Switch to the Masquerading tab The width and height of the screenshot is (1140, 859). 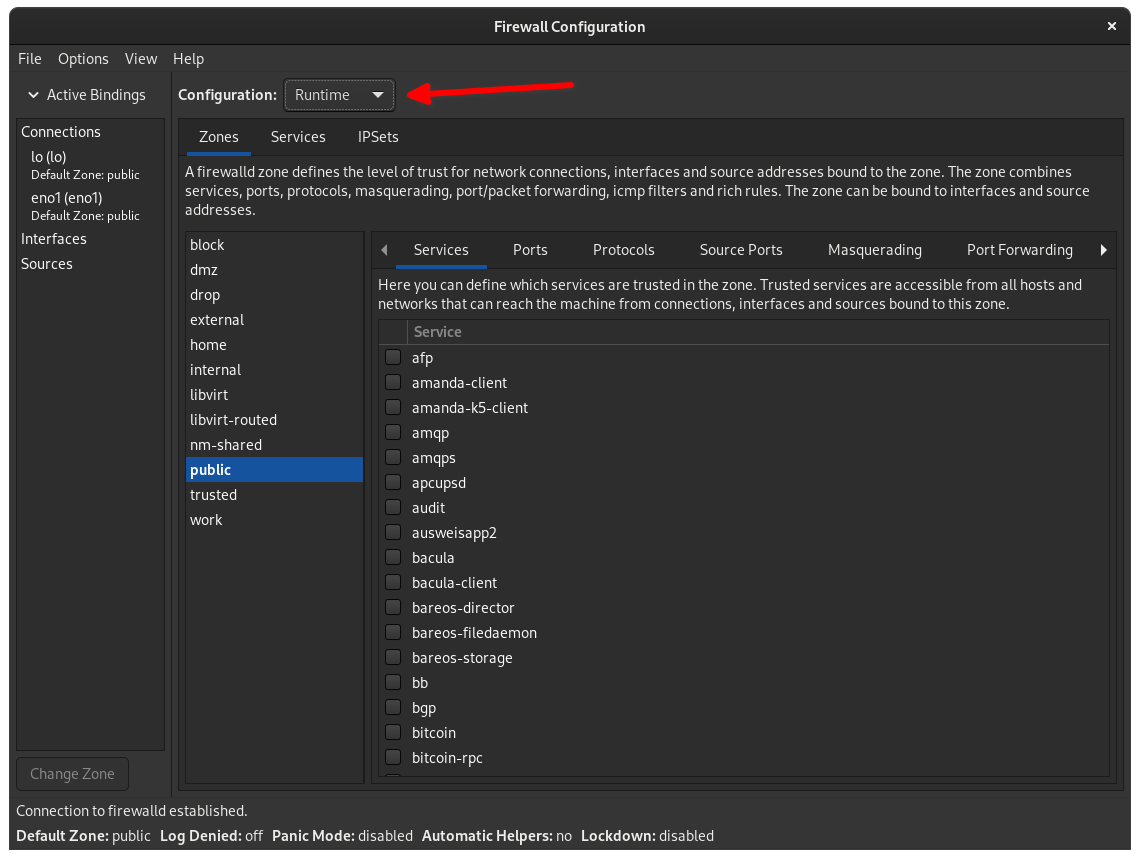coord(874,250)
